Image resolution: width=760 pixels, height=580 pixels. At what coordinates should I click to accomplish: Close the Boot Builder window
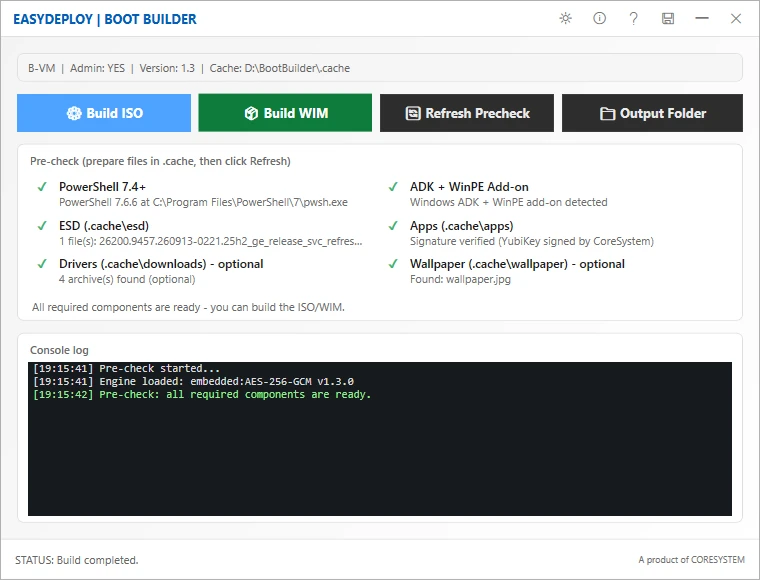[x=736, y=18]
